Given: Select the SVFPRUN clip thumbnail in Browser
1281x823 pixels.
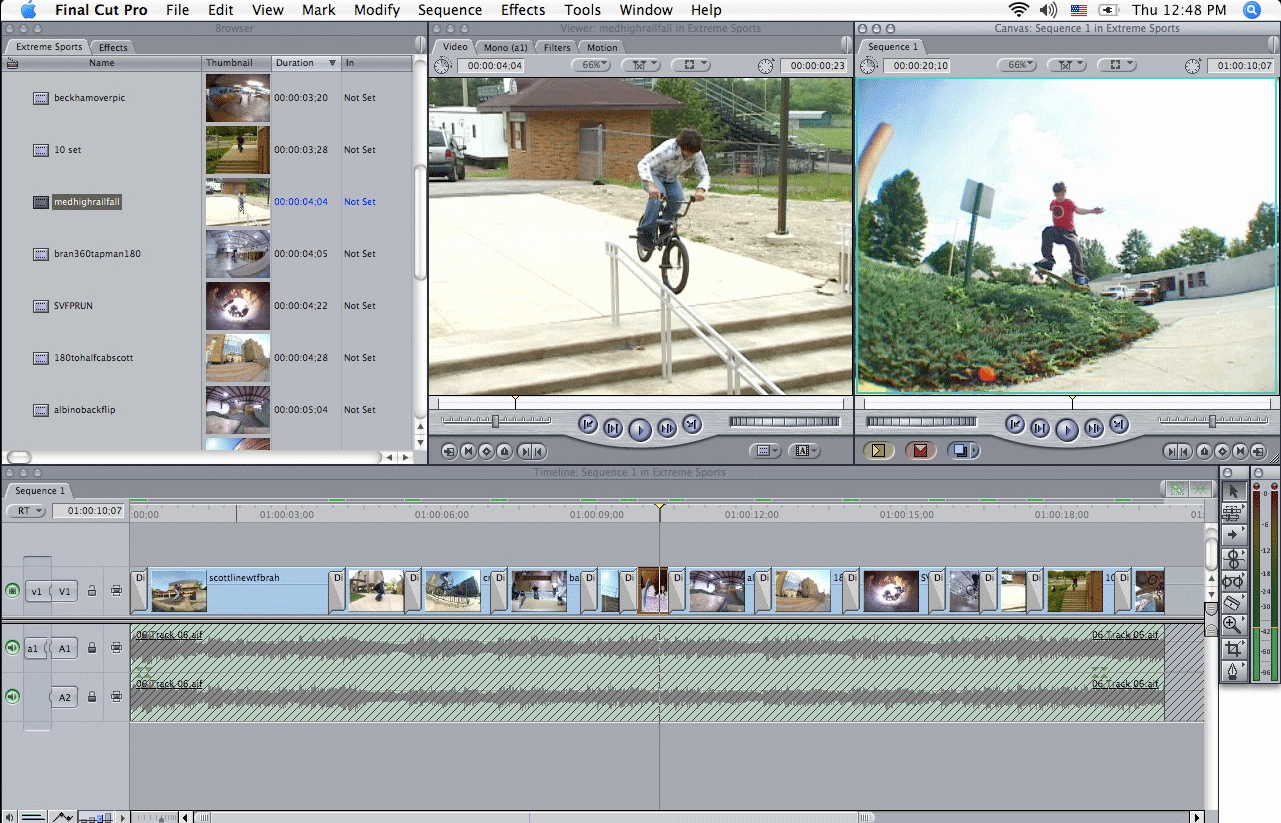Looking at the screenshot, I should 237,306.
